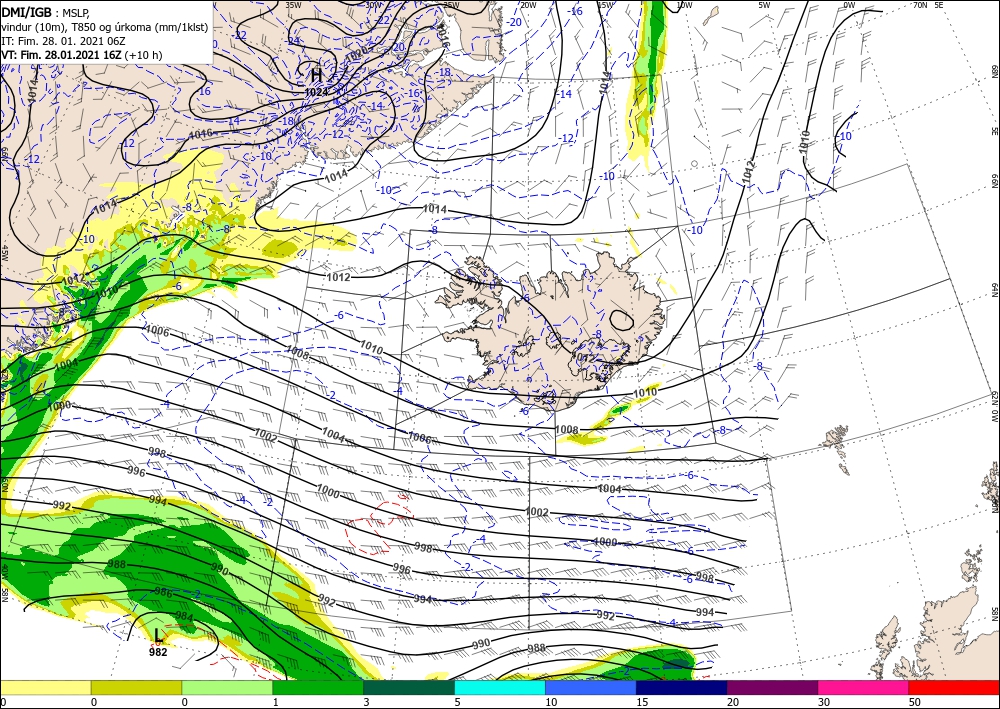Click the 986 isobar label
The image size is (1000, 709).
163,592
